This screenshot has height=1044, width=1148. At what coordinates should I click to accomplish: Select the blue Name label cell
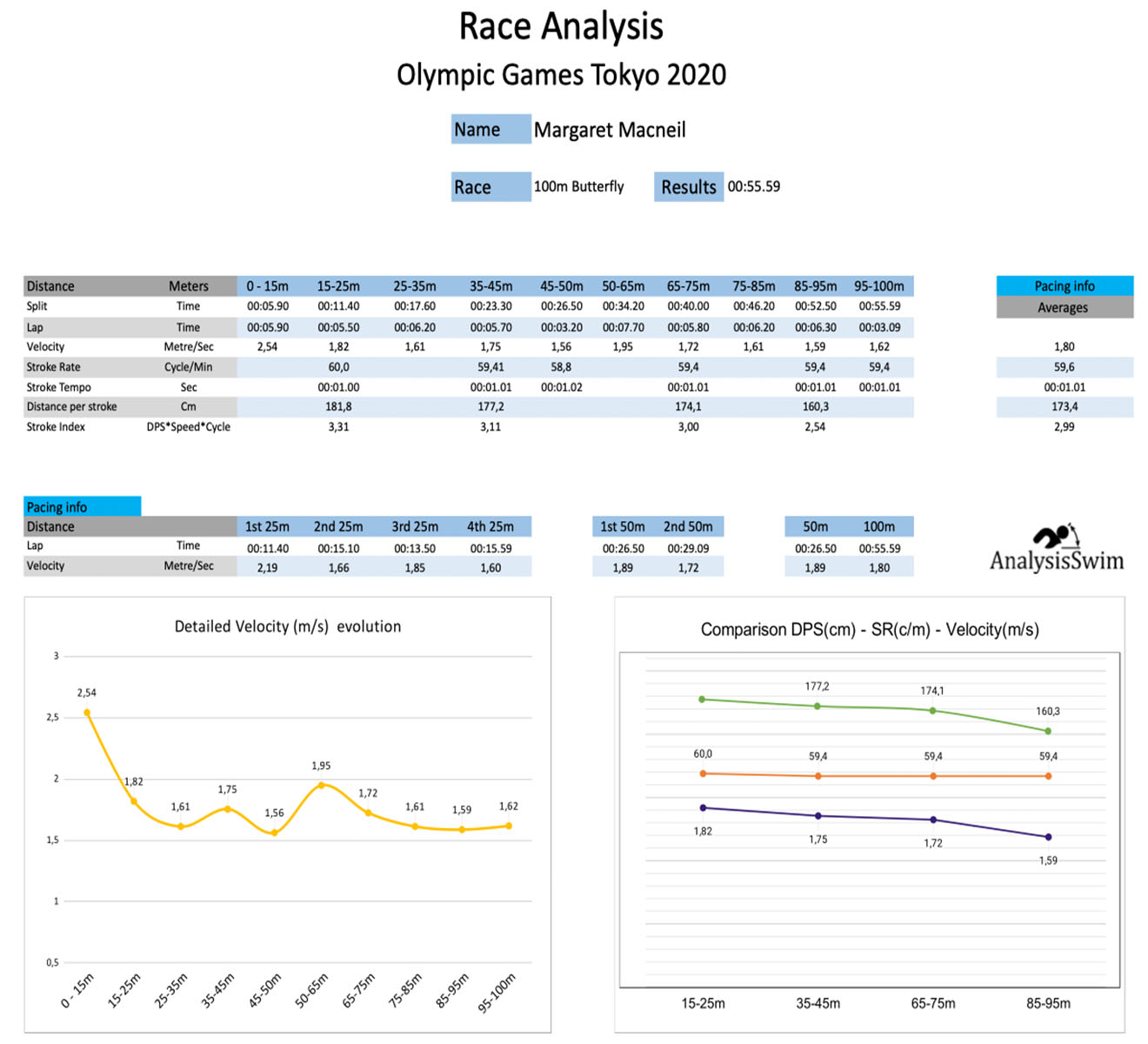point(491,130)
